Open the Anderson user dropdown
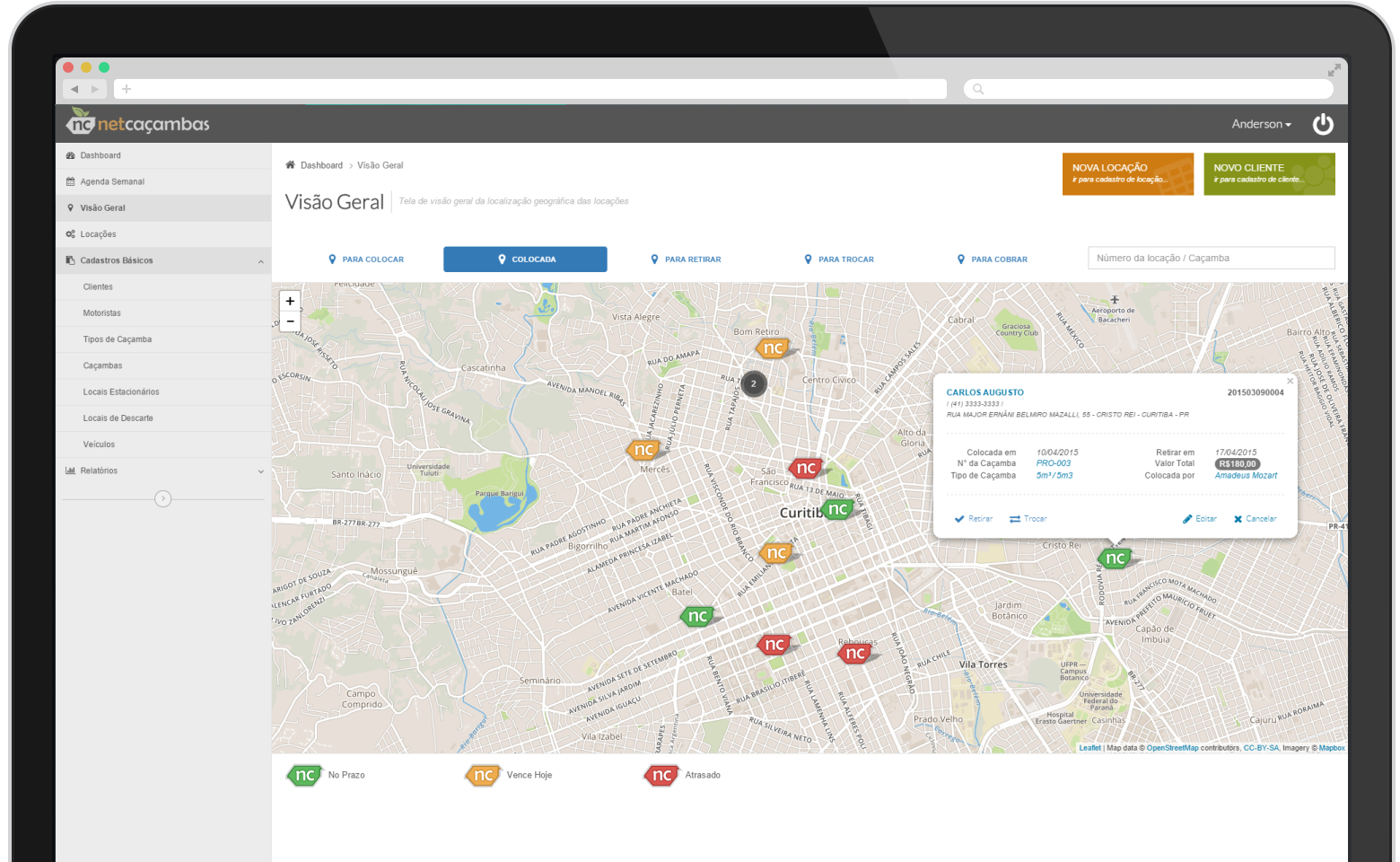1400x862 pixels. (x=1261, y=124)
